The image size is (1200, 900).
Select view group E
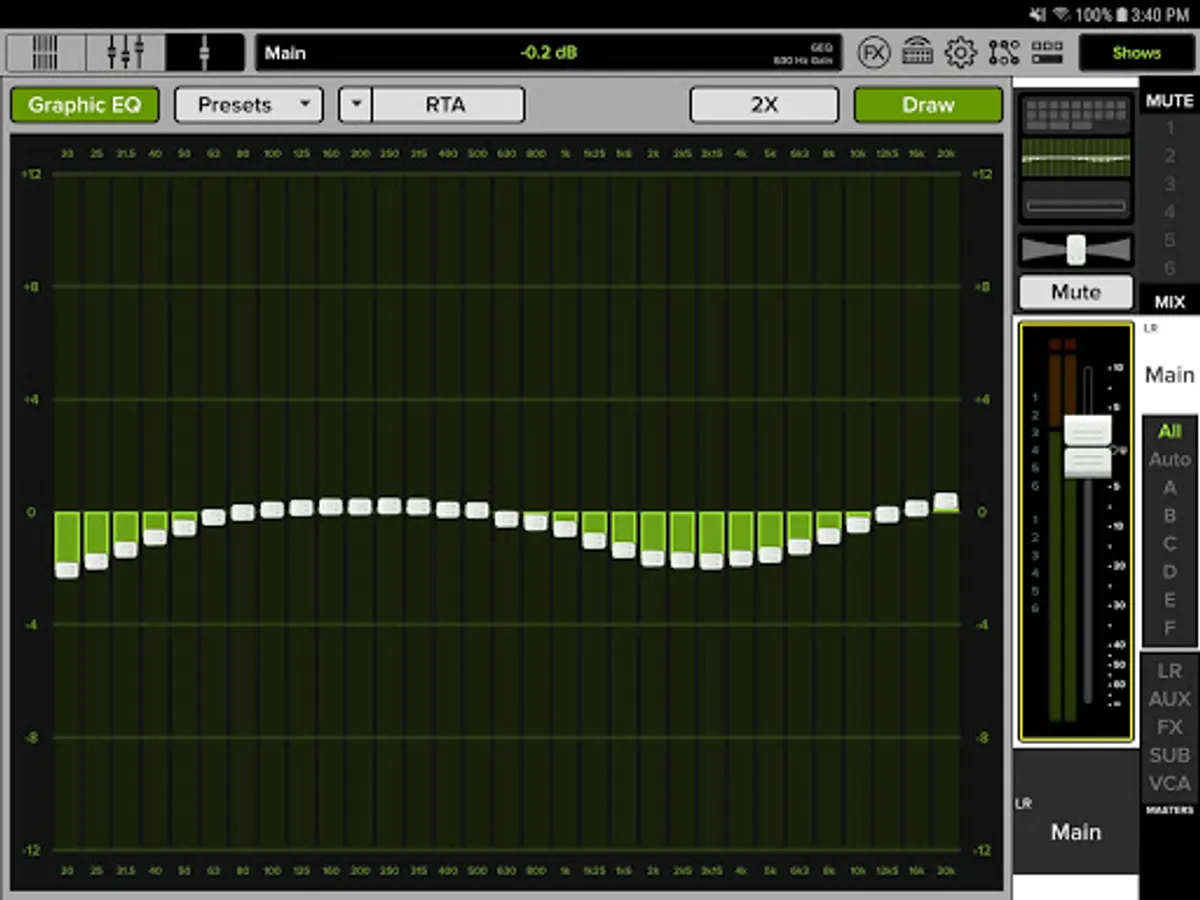(1169, 600)
